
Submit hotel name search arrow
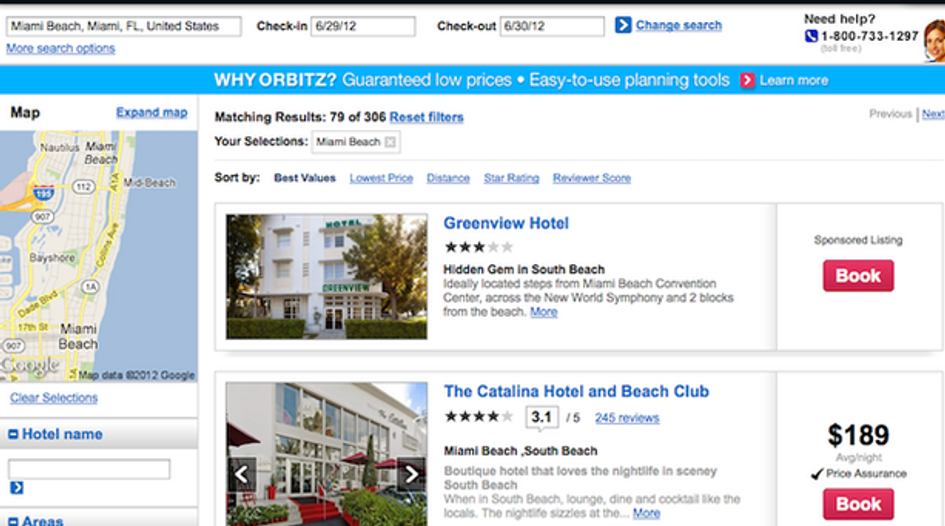coord(17,487)
